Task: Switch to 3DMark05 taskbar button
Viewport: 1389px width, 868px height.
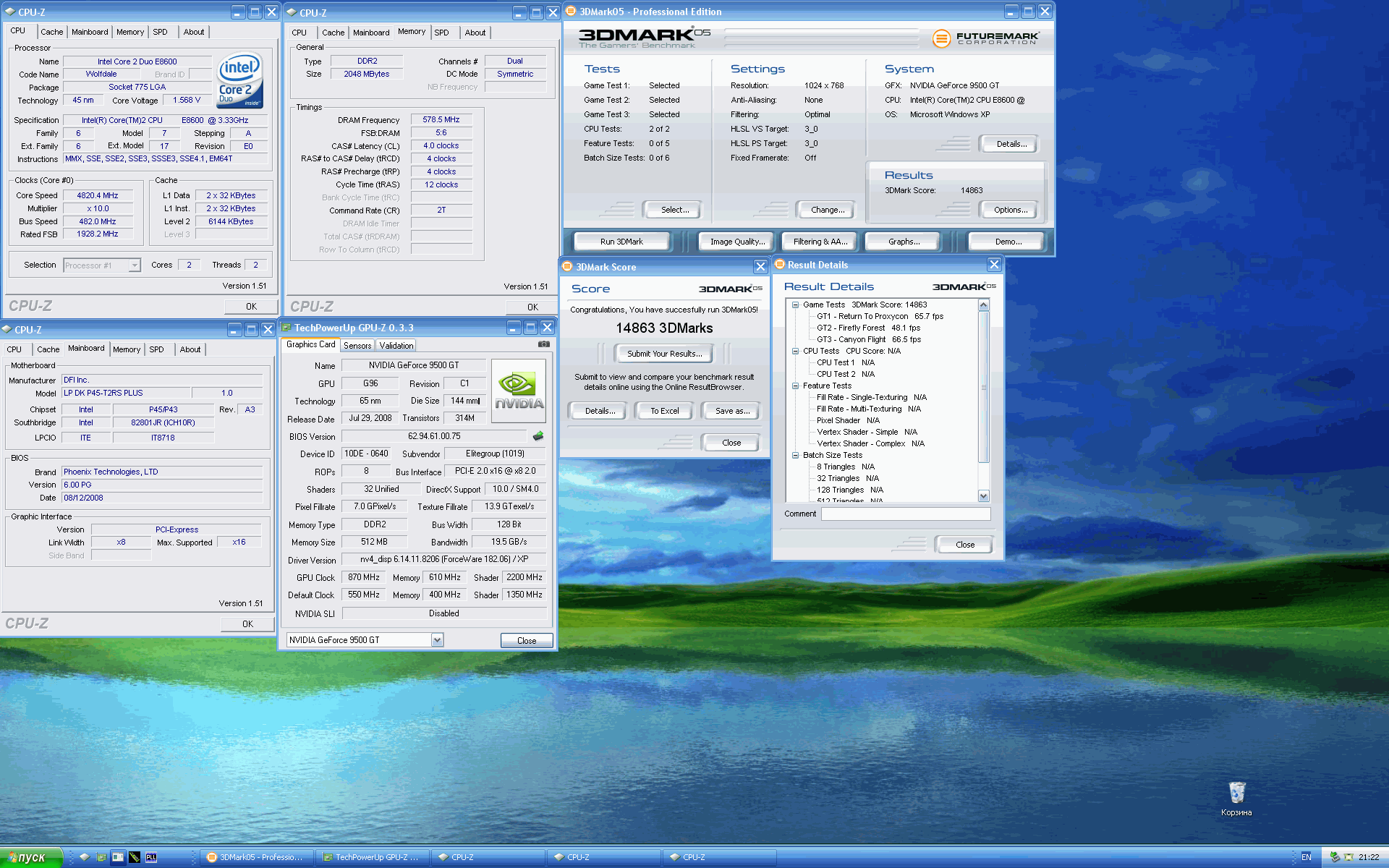Action: click(256, 857)
